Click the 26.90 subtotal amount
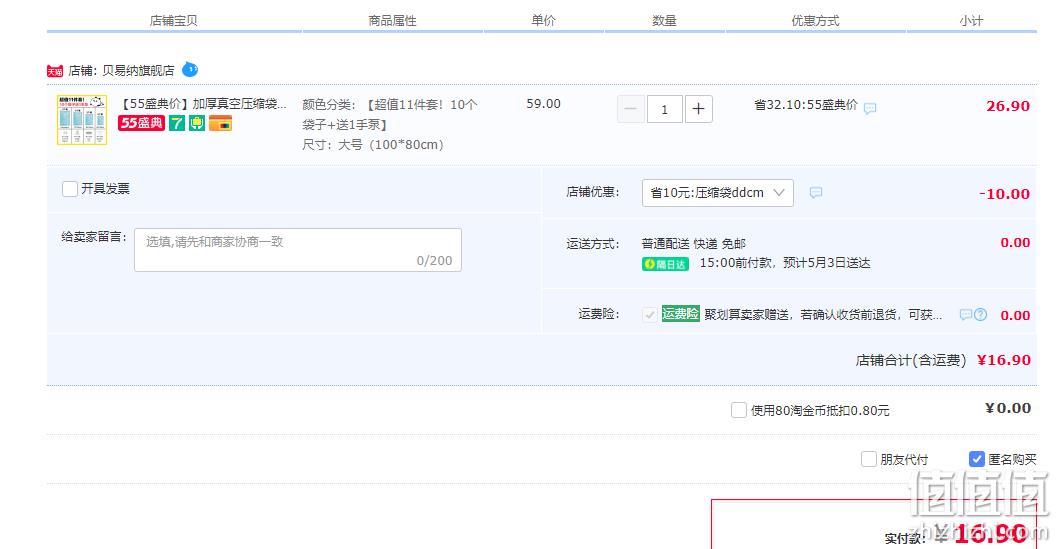 pos(1007,106)
